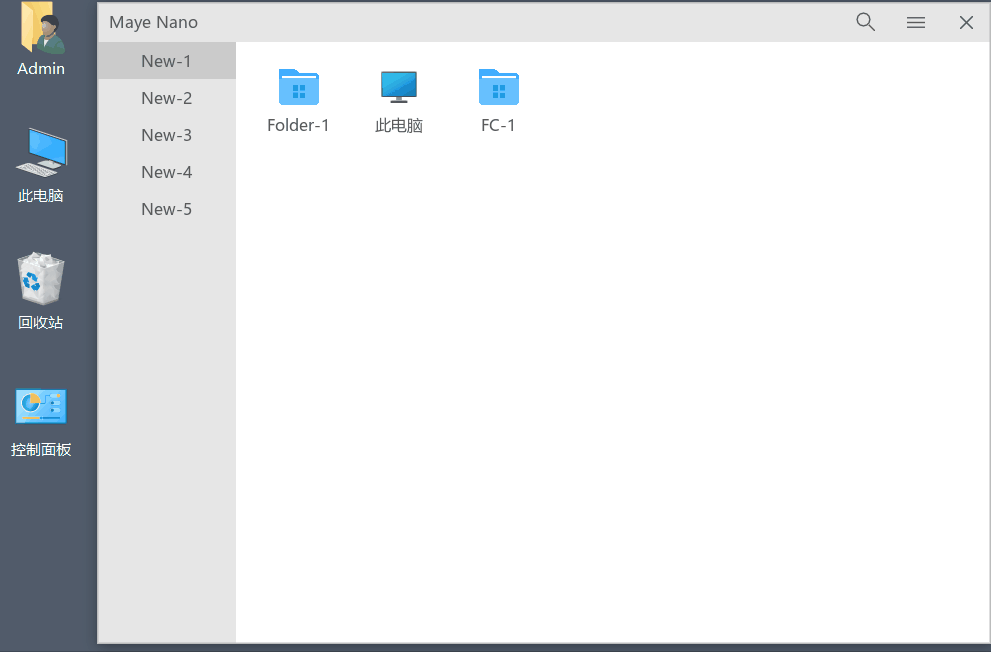This screenshot has height=652, width=991.
Task: Open the New-3 tab
Action: click(x=166, y=135)
